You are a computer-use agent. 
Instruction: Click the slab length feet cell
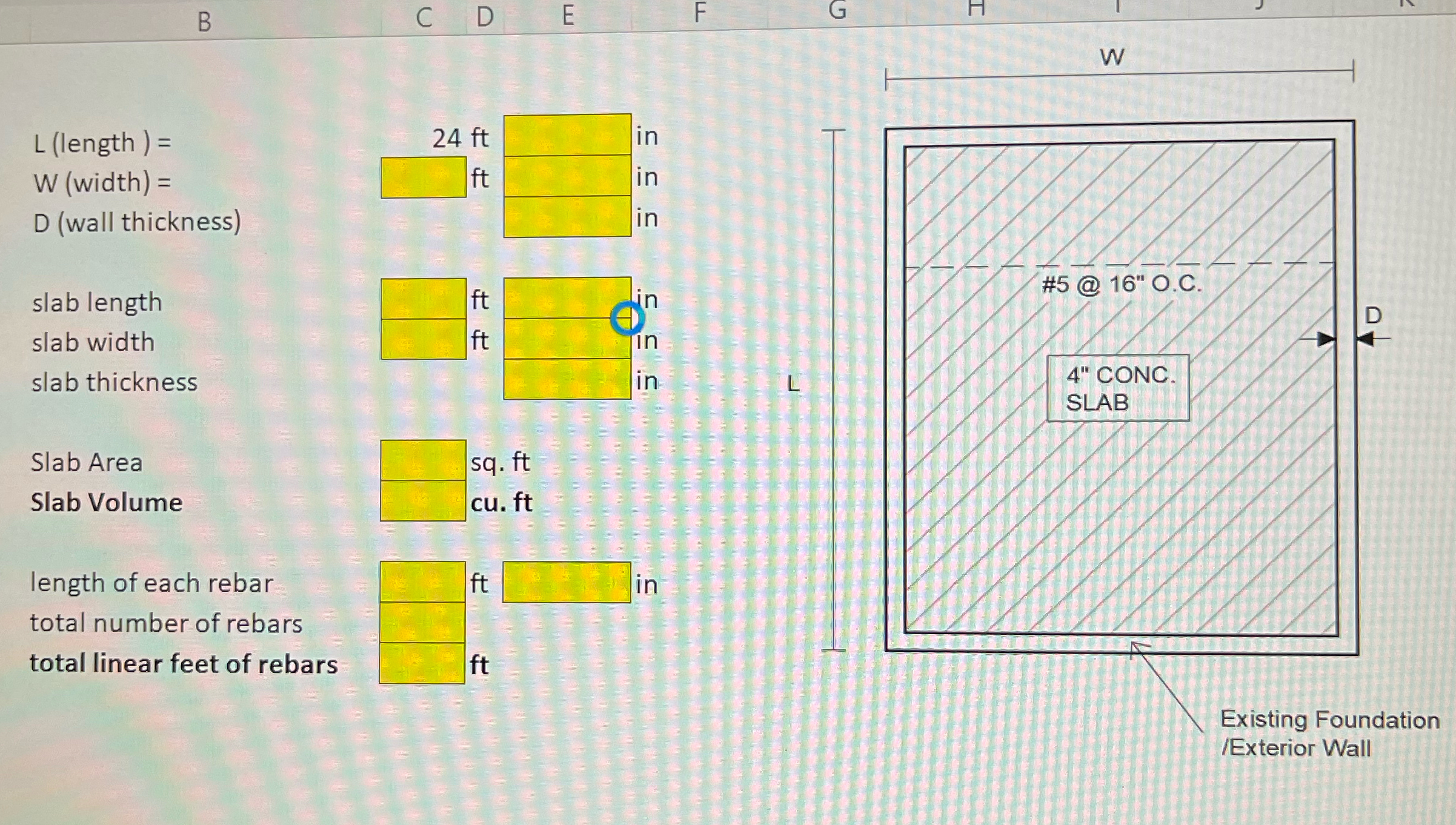coord(424,299)
